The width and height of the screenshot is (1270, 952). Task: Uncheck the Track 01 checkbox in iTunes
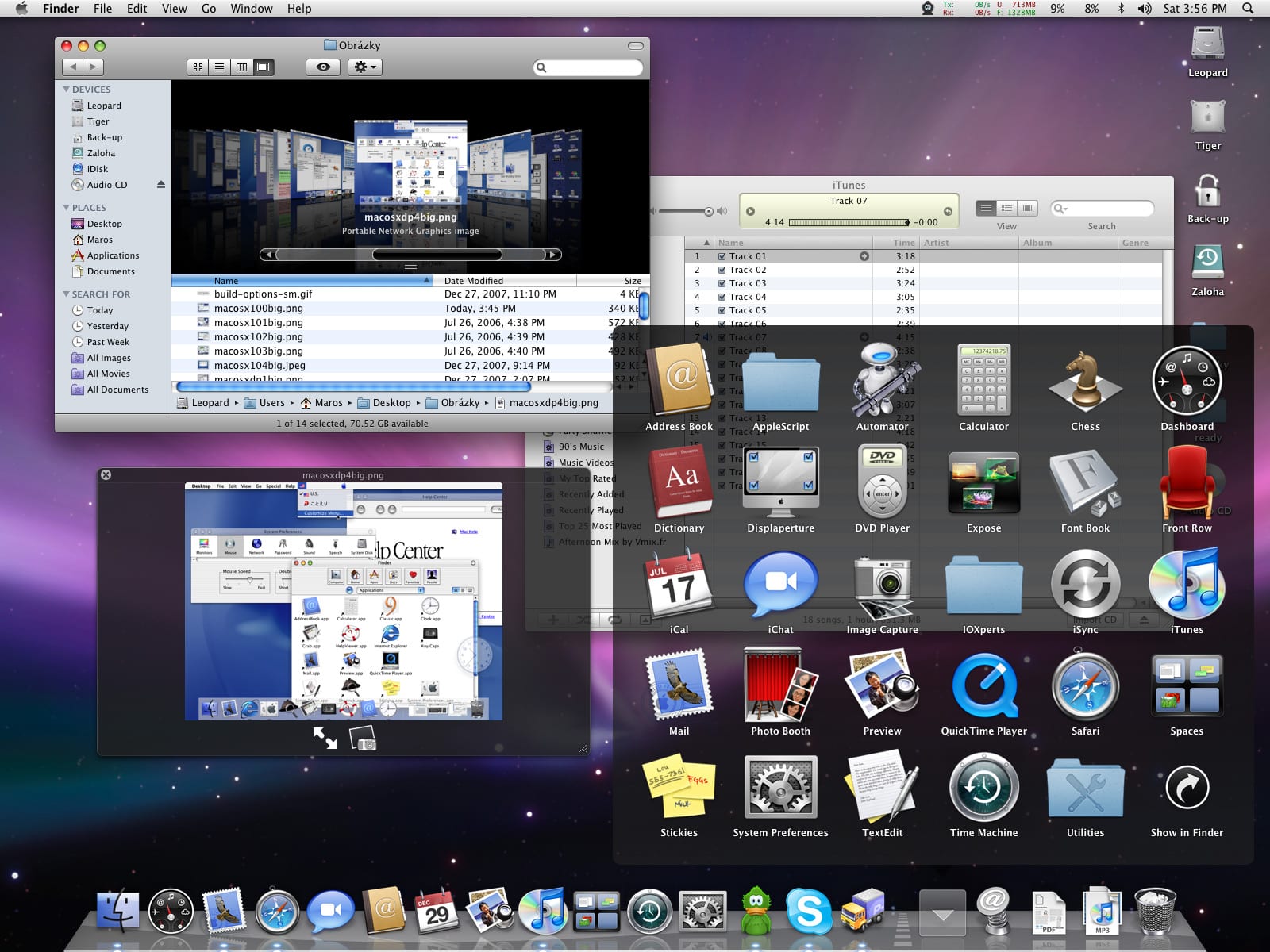(722, 256)
